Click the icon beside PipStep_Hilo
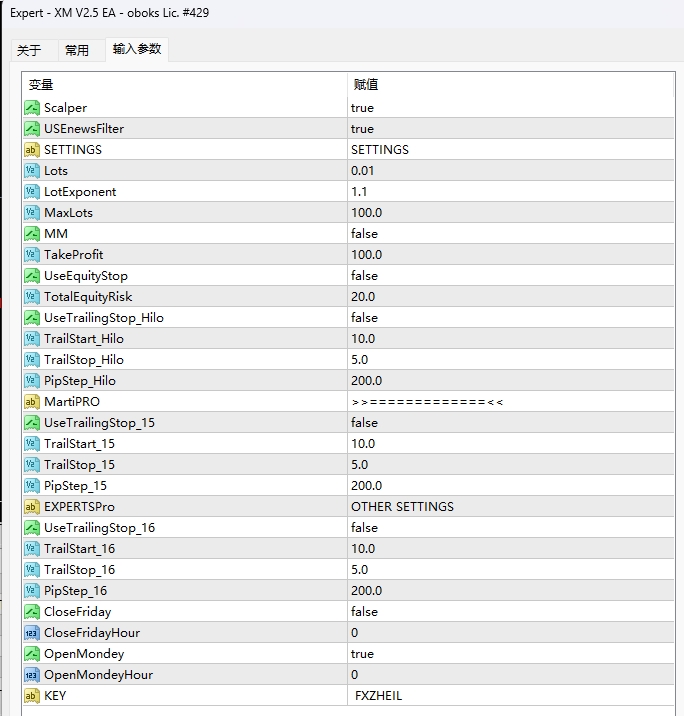This screenshot has height=716, width=684. pyautogui.click(x=32, y=381)
